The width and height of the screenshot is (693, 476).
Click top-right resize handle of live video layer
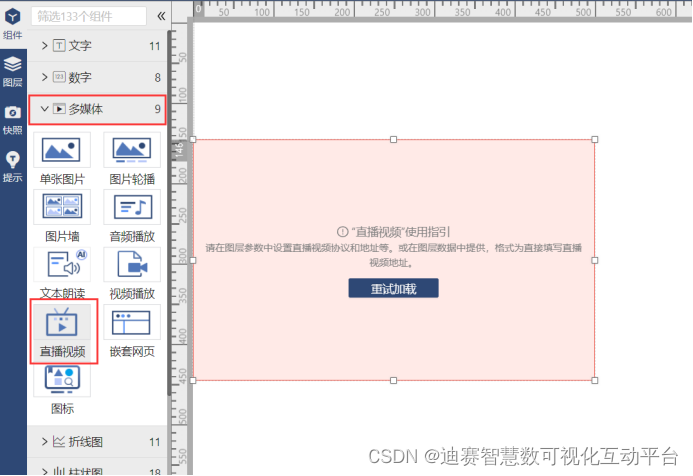[595, 140]
